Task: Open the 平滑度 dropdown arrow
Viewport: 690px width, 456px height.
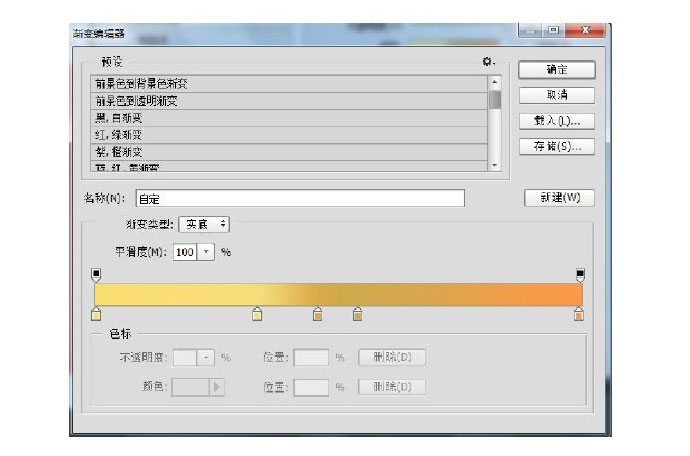Action: click(206, 252)
